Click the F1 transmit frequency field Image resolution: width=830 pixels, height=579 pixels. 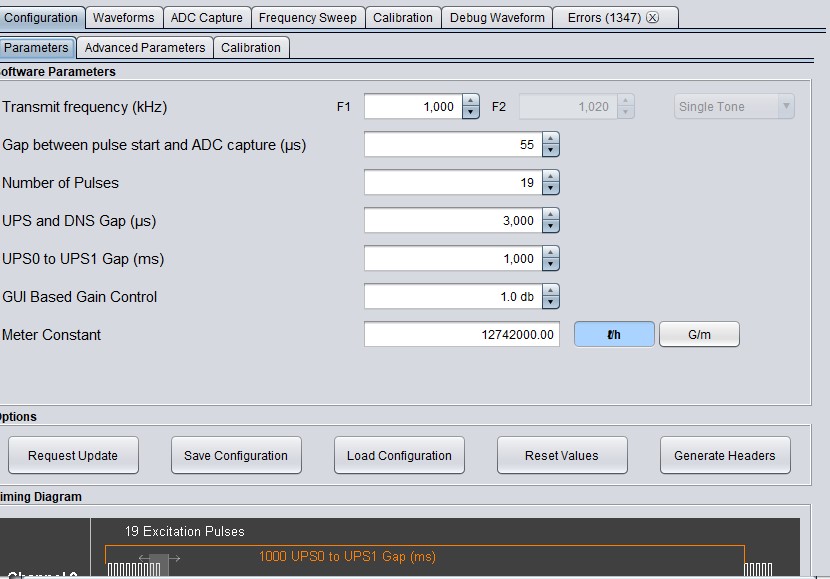coord(413,106)
